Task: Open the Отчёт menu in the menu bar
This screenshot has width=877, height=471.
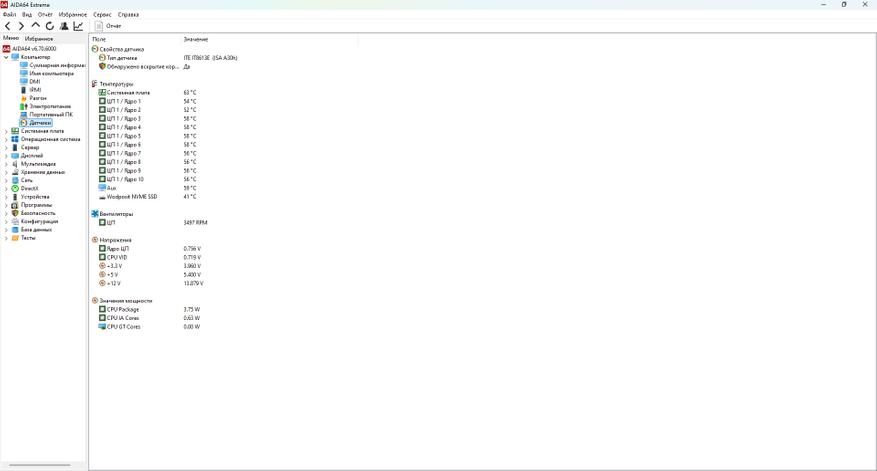Action: click(45, 15)
